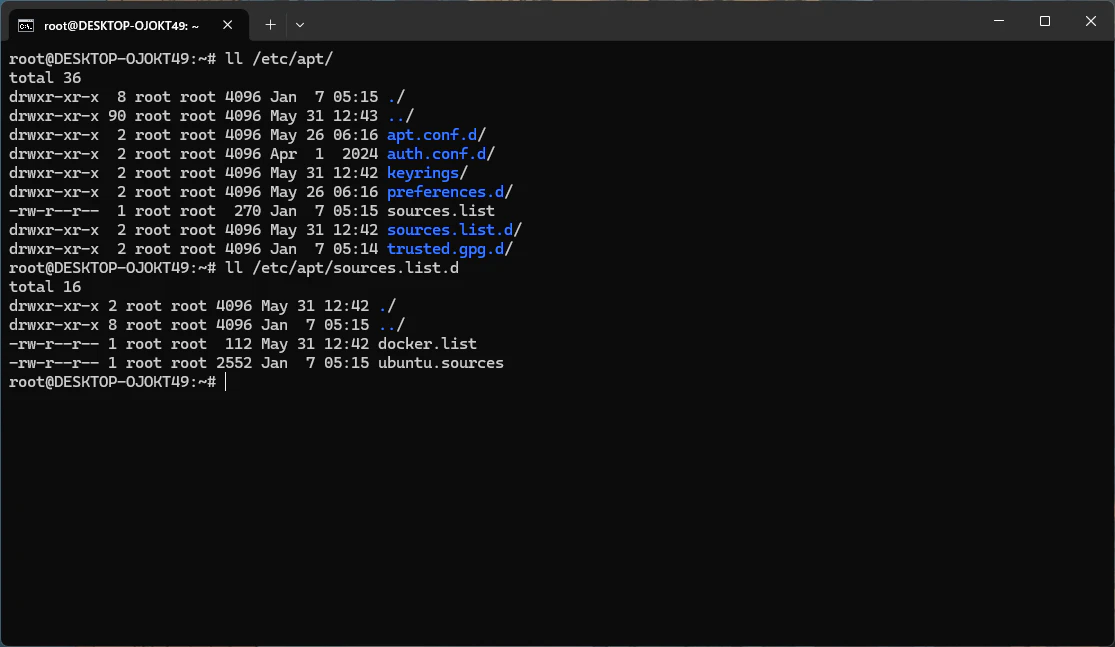Click the apt.conf.d directory name
Viewport: 1115px width, 647px height.
coord(432,135)
